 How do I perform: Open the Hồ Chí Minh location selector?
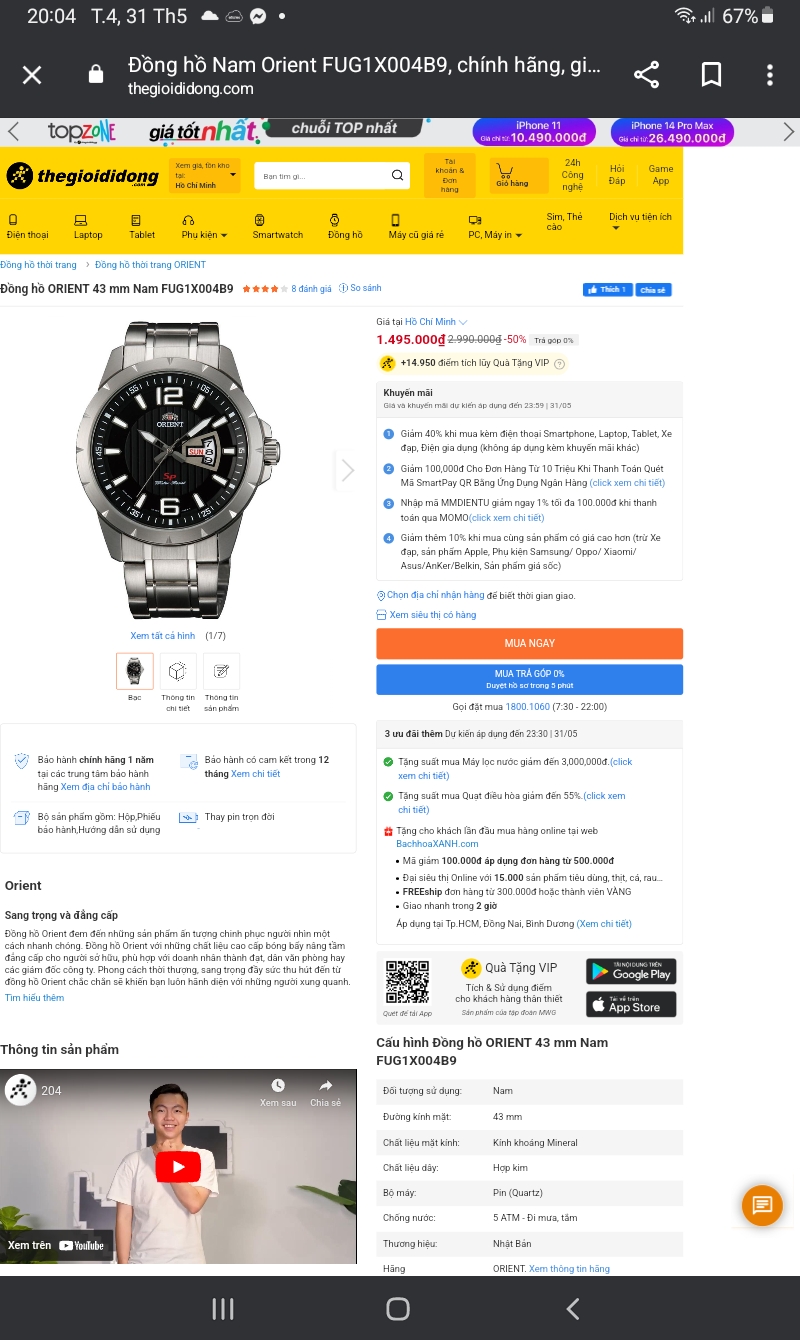pos(205,175)
